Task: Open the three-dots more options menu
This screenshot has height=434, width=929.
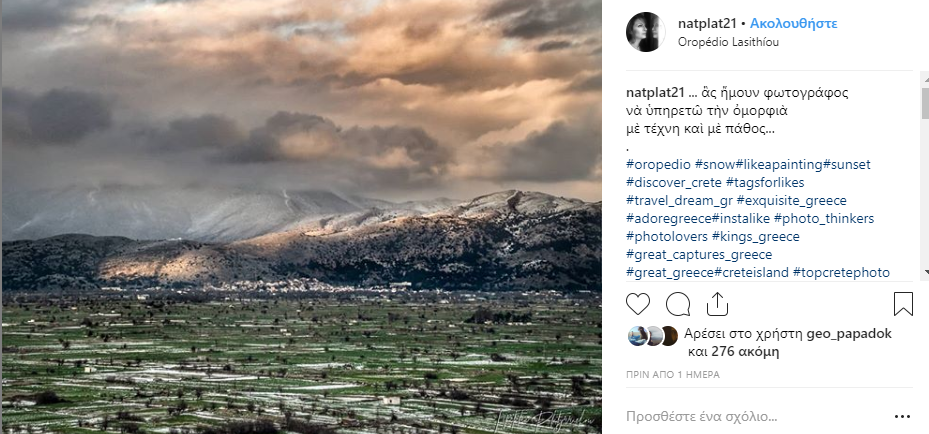Action: pyautogui.click(x=902, y=417)
